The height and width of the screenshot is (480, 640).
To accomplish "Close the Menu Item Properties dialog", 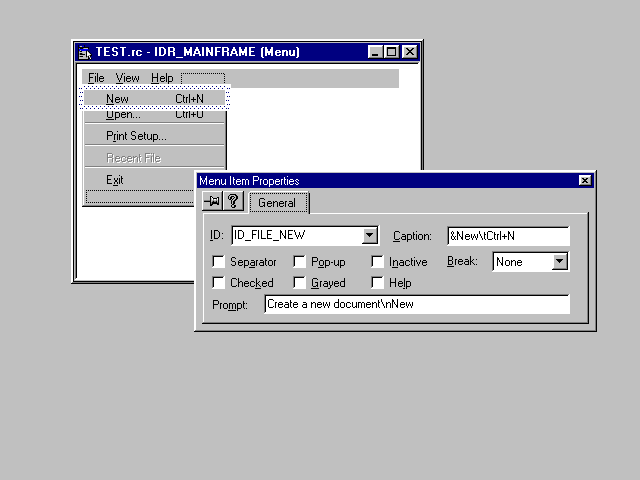I will 585,181.
